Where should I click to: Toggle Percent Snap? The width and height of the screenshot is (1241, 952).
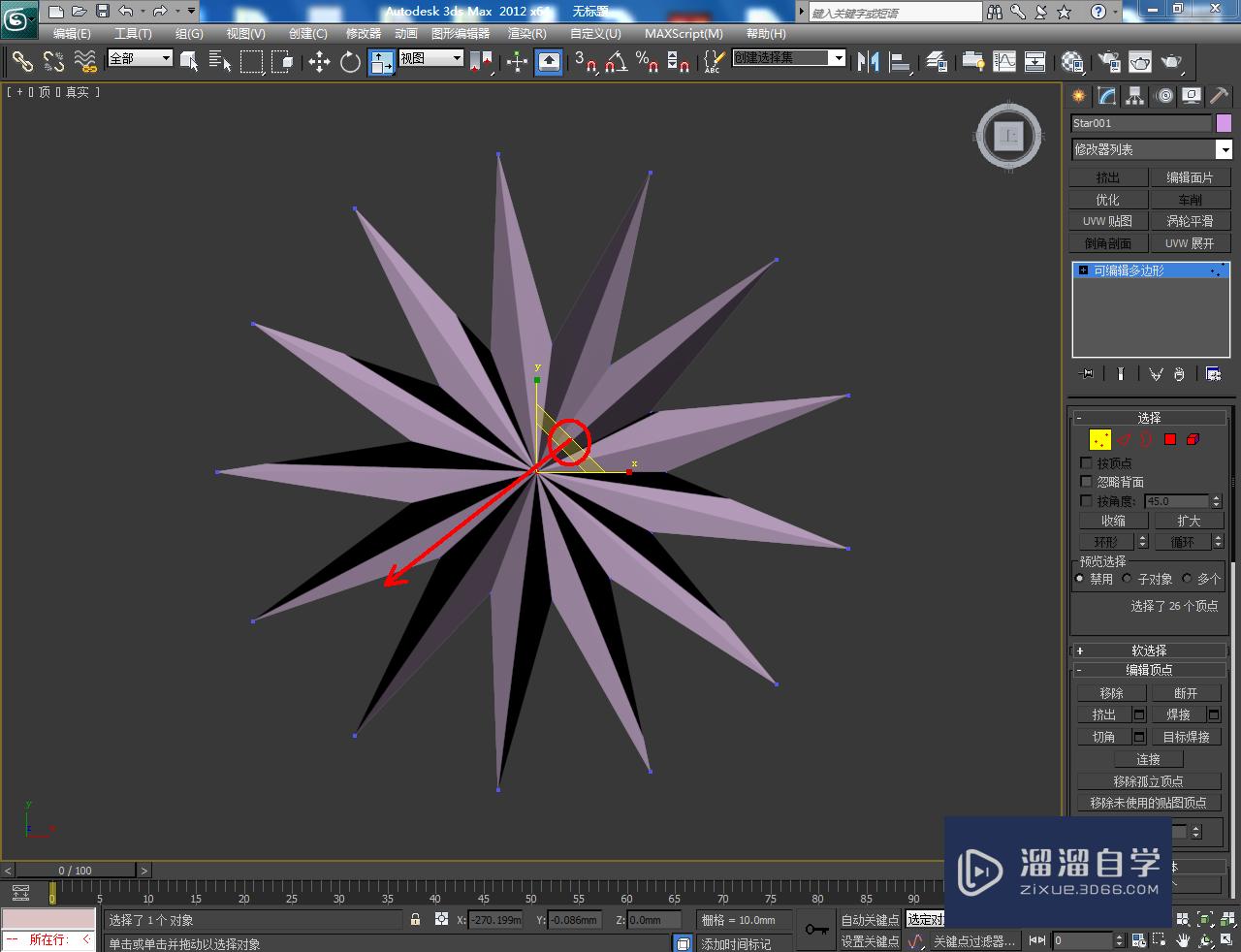tap(647, 62)
